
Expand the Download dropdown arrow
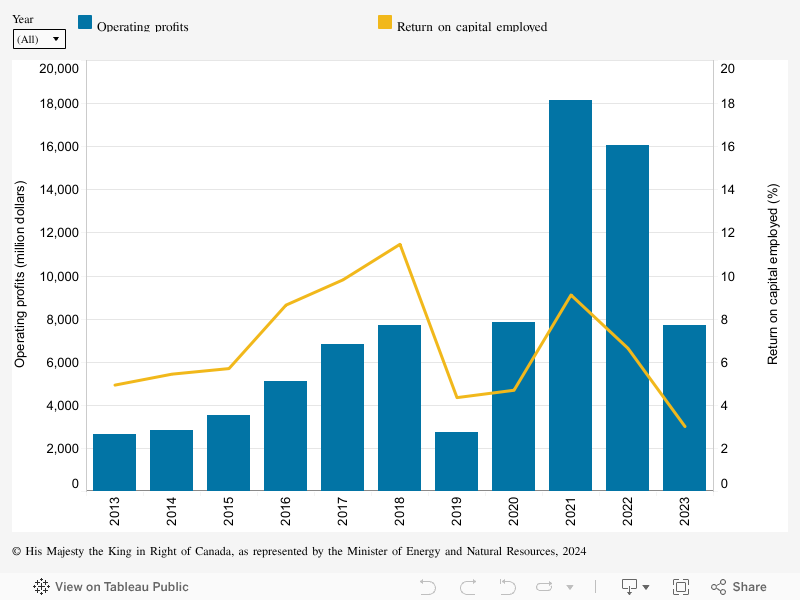coord(646,588)
